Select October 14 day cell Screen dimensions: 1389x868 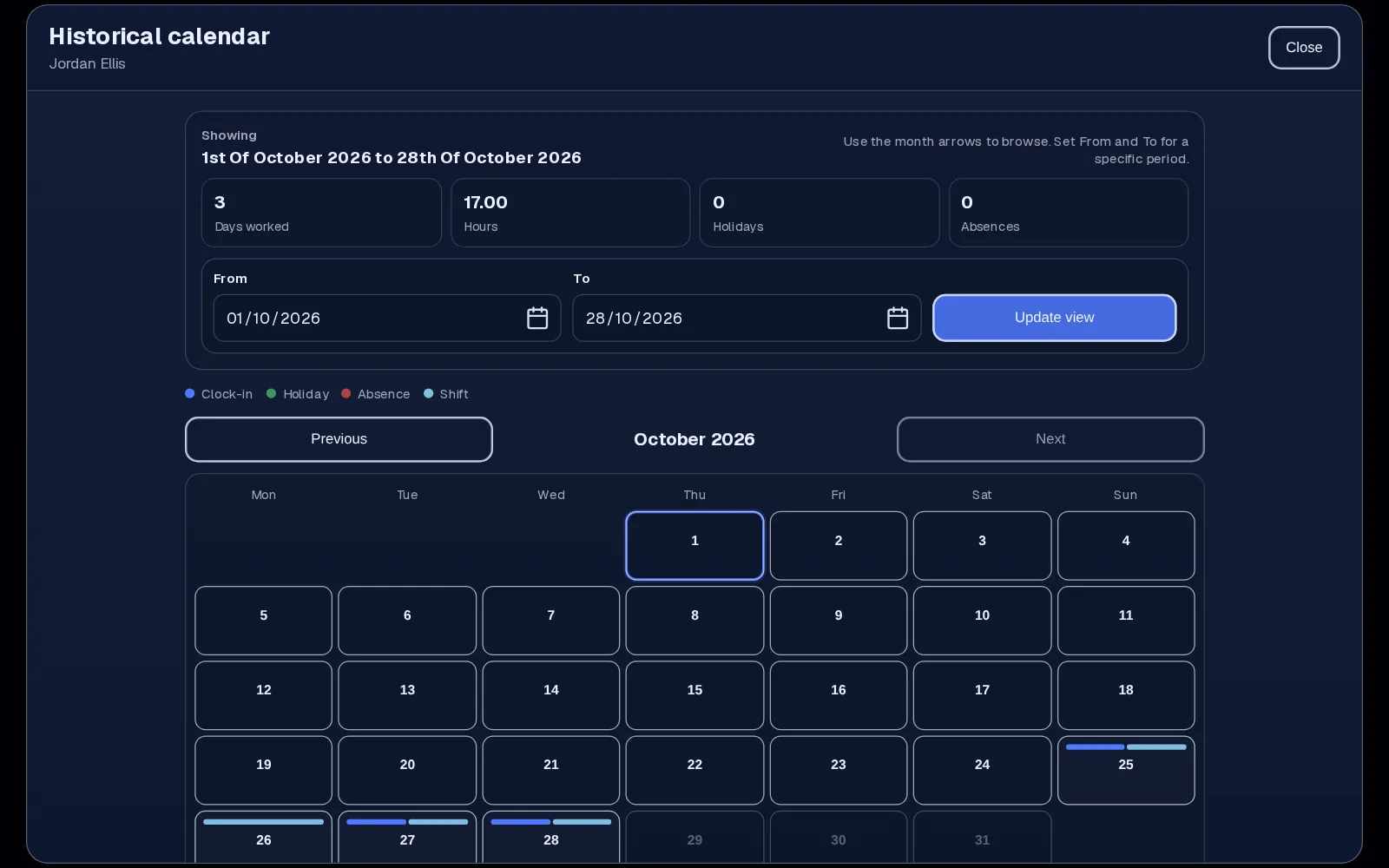pos(551,695)
